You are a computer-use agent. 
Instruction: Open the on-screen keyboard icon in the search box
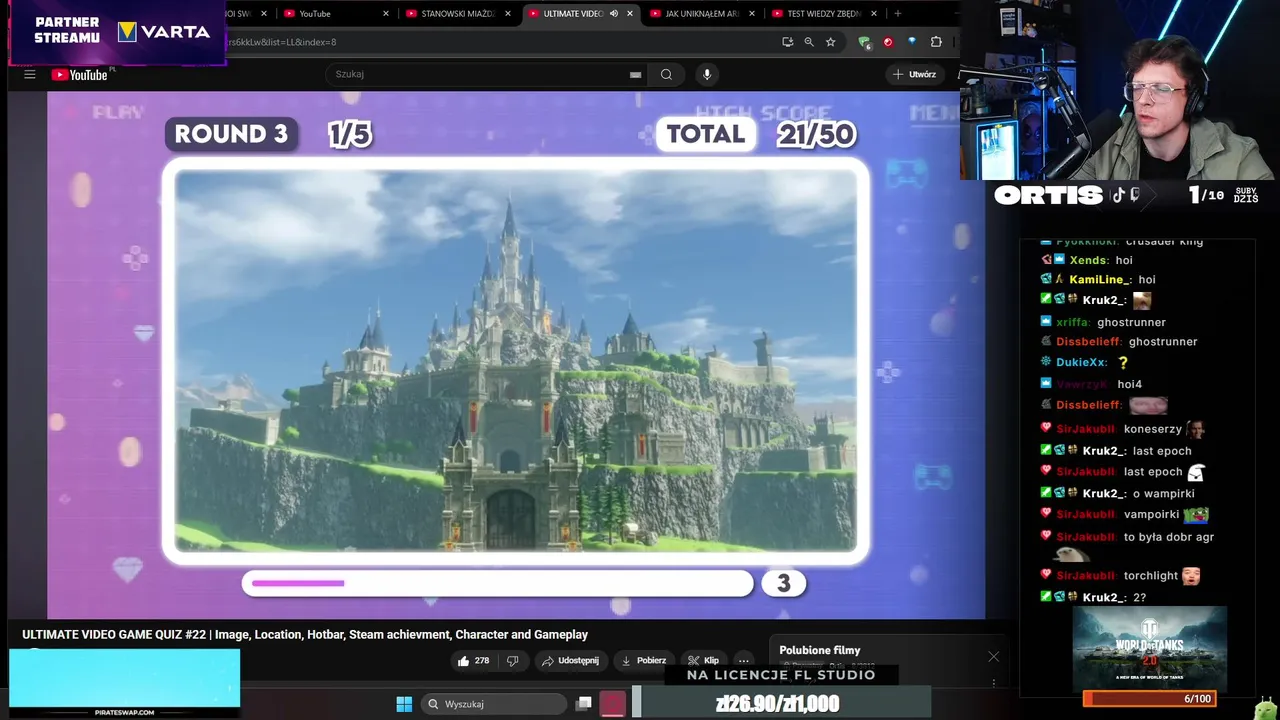(635, 74)
